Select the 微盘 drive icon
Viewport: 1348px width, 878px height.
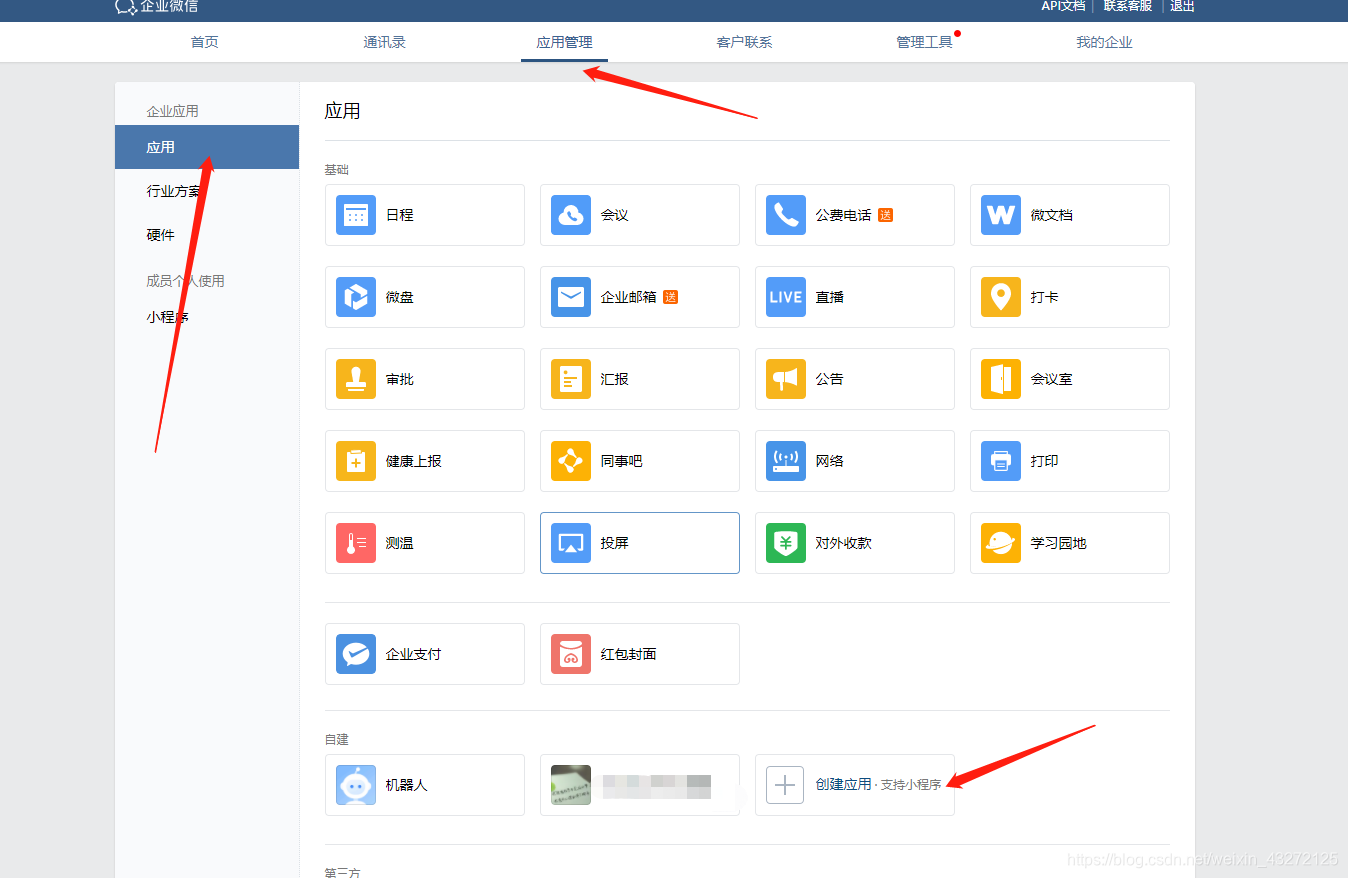[356, 297]
